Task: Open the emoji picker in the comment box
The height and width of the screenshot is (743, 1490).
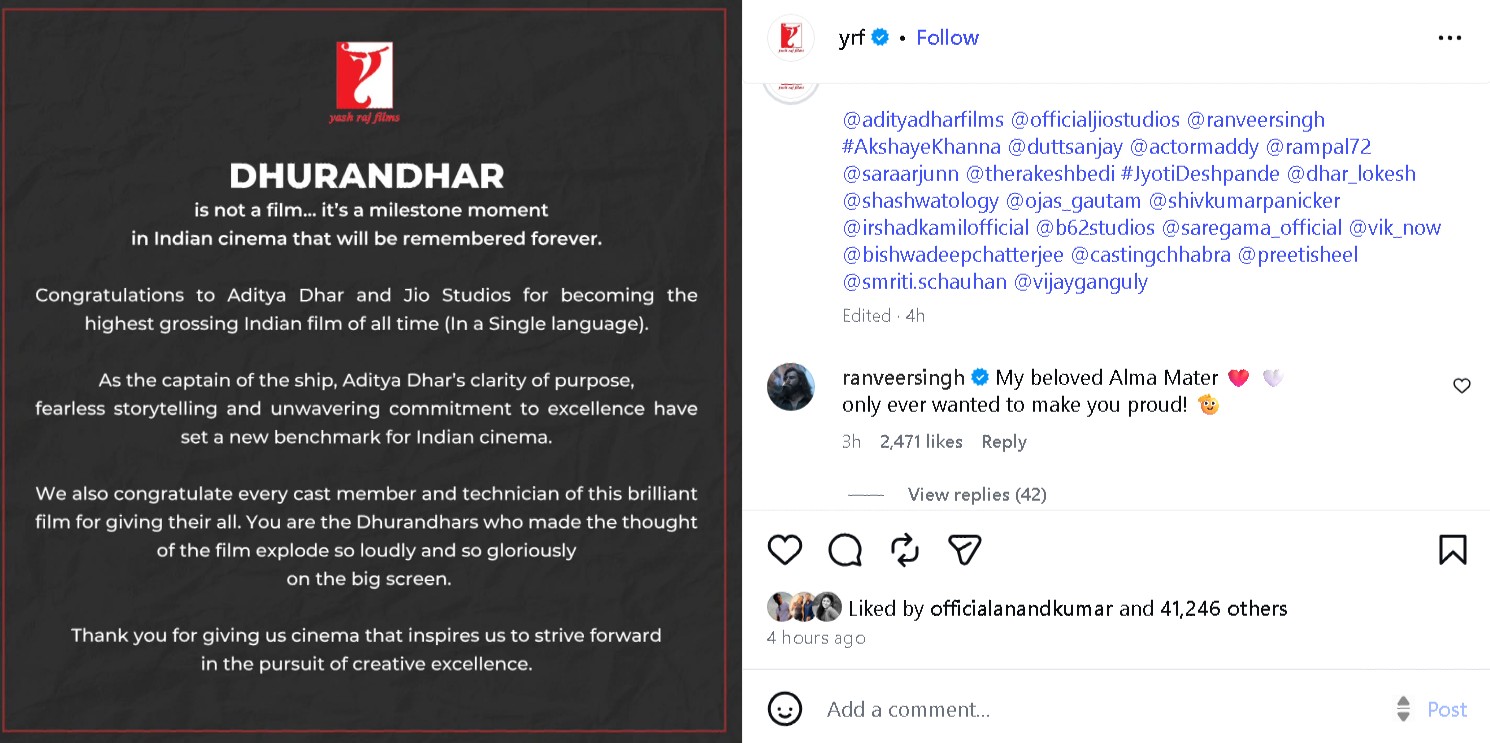Action: pos(785,709)
